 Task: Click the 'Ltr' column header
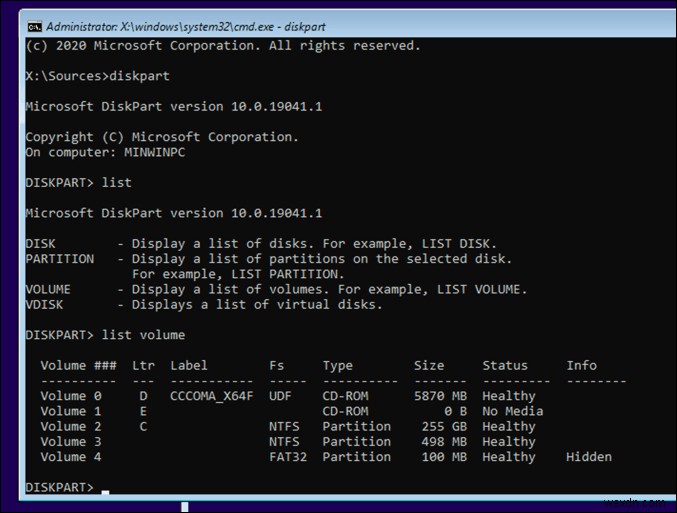(x=143, y=365)
